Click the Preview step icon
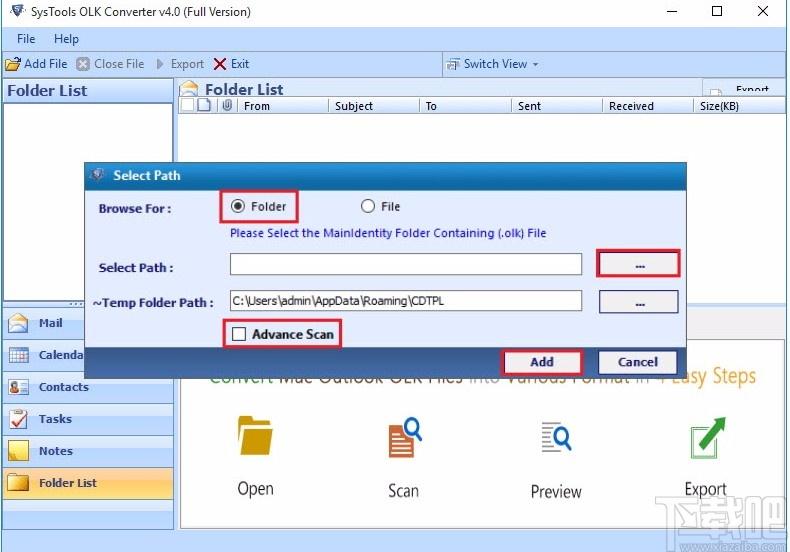Screen dimensions: 790x552 pyautogui.click(x=556, y=437)
